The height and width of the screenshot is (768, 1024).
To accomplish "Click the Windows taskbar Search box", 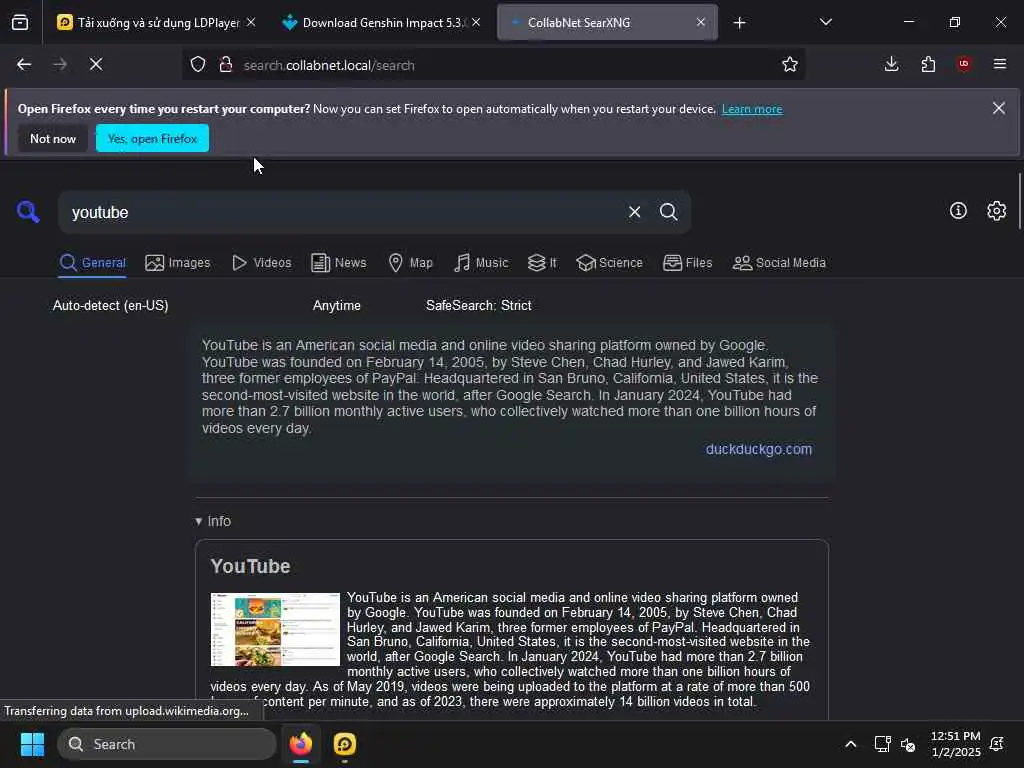I will pos(167,744).
